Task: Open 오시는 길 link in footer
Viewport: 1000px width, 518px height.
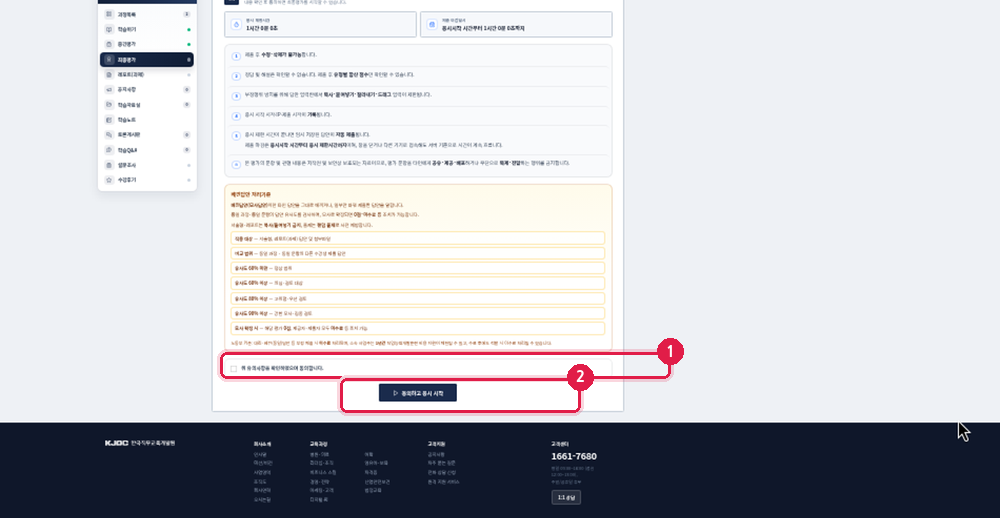Action: pyautogui.click(x=261, y=500)
